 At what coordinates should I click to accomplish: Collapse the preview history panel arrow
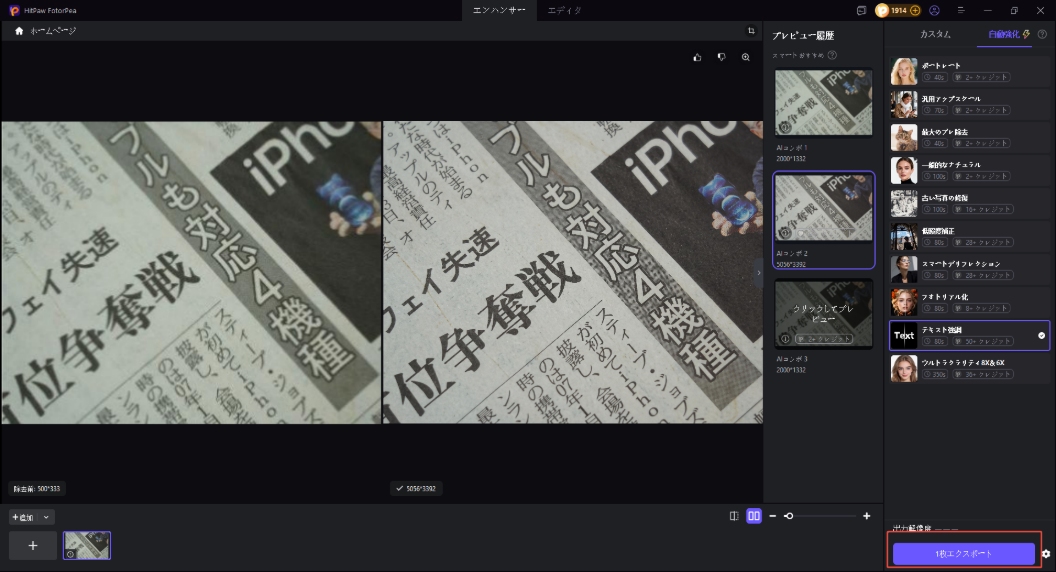coord(759,273)
